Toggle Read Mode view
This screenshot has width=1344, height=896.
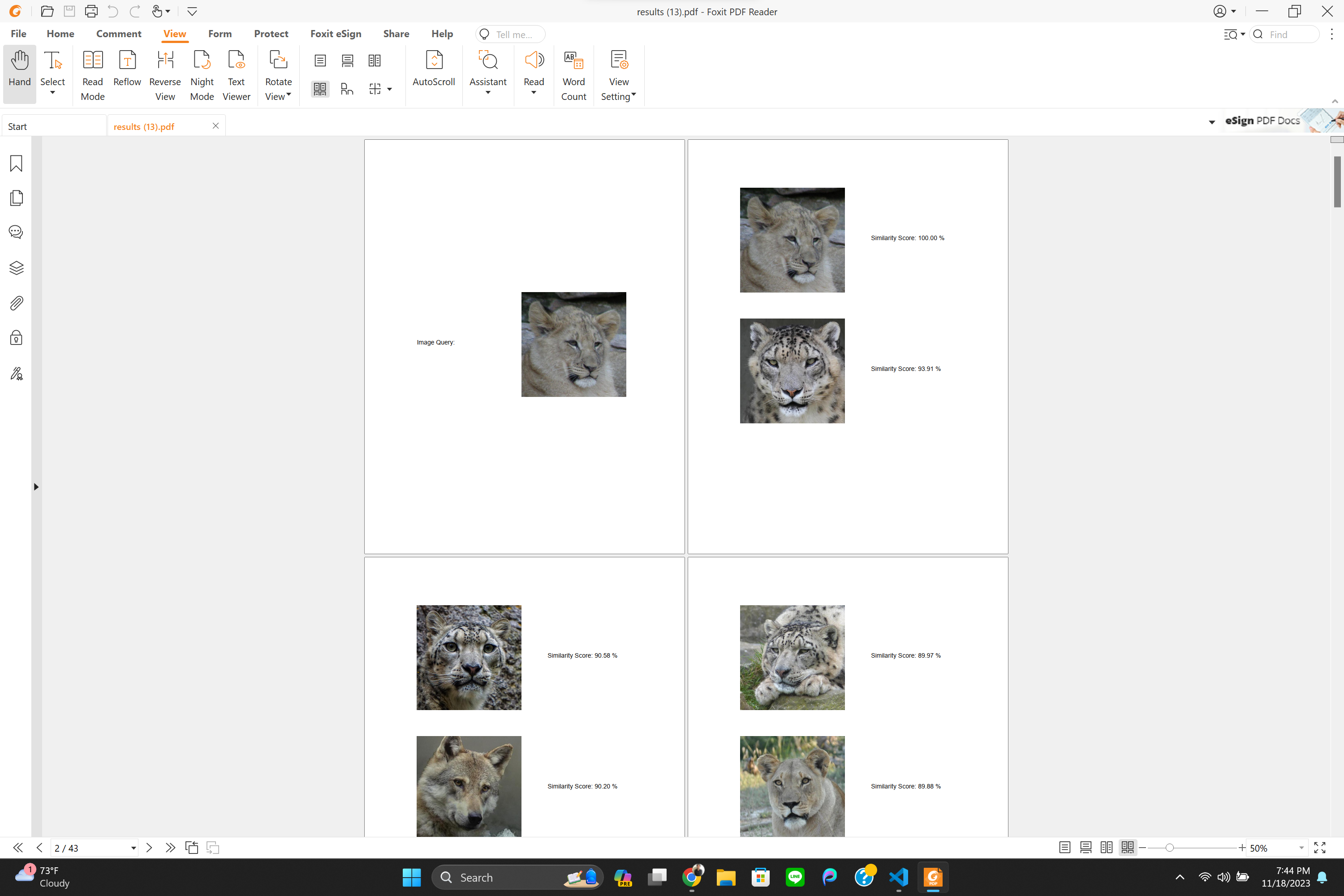(93, 75)
